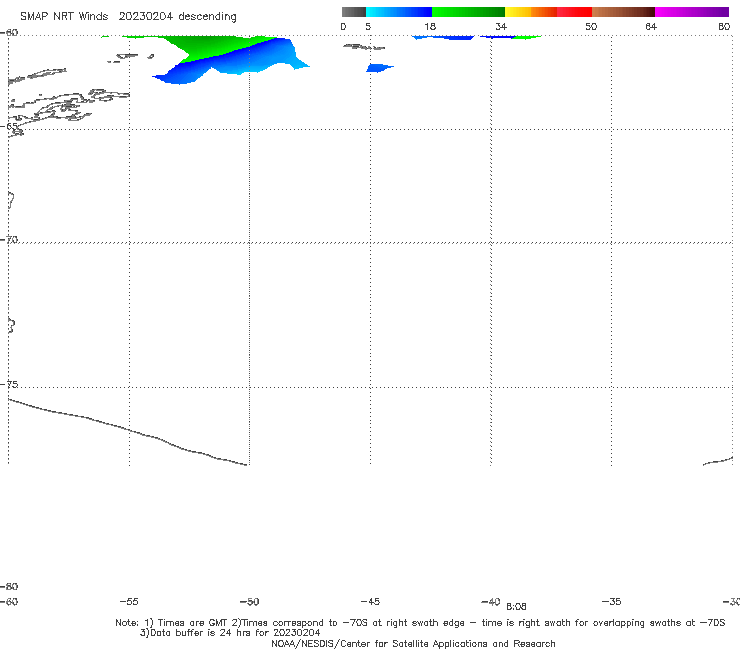The height and width of the screenshot is (650, 740).
Task: Click the color scale label "50"
Action: [x=591, y=27]
